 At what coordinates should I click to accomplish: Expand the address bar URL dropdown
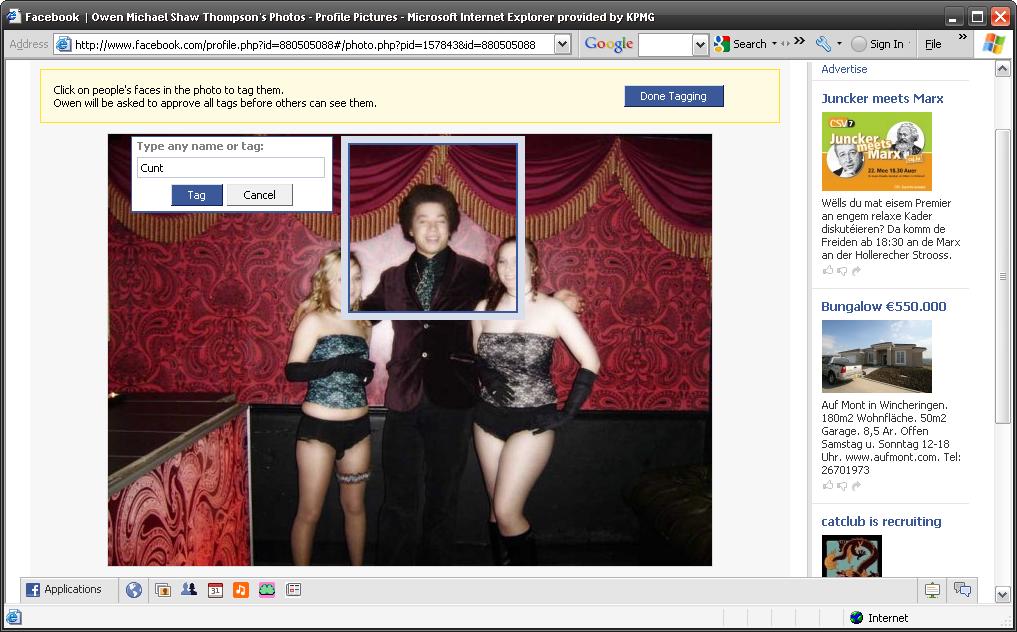point(562,44)
